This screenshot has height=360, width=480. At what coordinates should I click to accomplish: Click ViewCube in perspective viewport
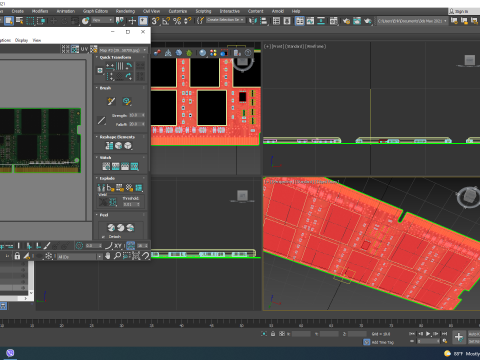coord(469,197)
